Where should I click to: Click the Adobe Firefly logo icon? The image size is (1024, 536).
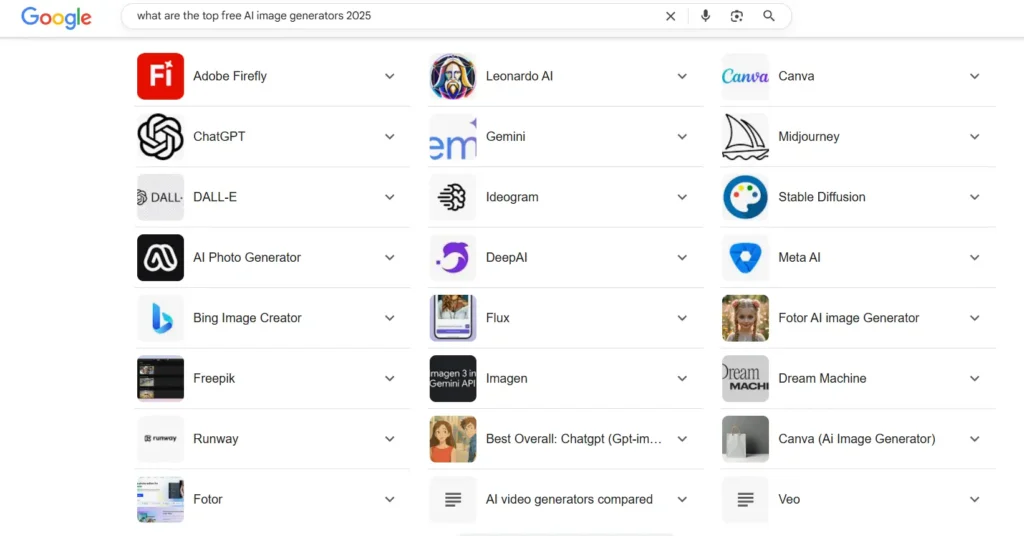coord(160,76)
